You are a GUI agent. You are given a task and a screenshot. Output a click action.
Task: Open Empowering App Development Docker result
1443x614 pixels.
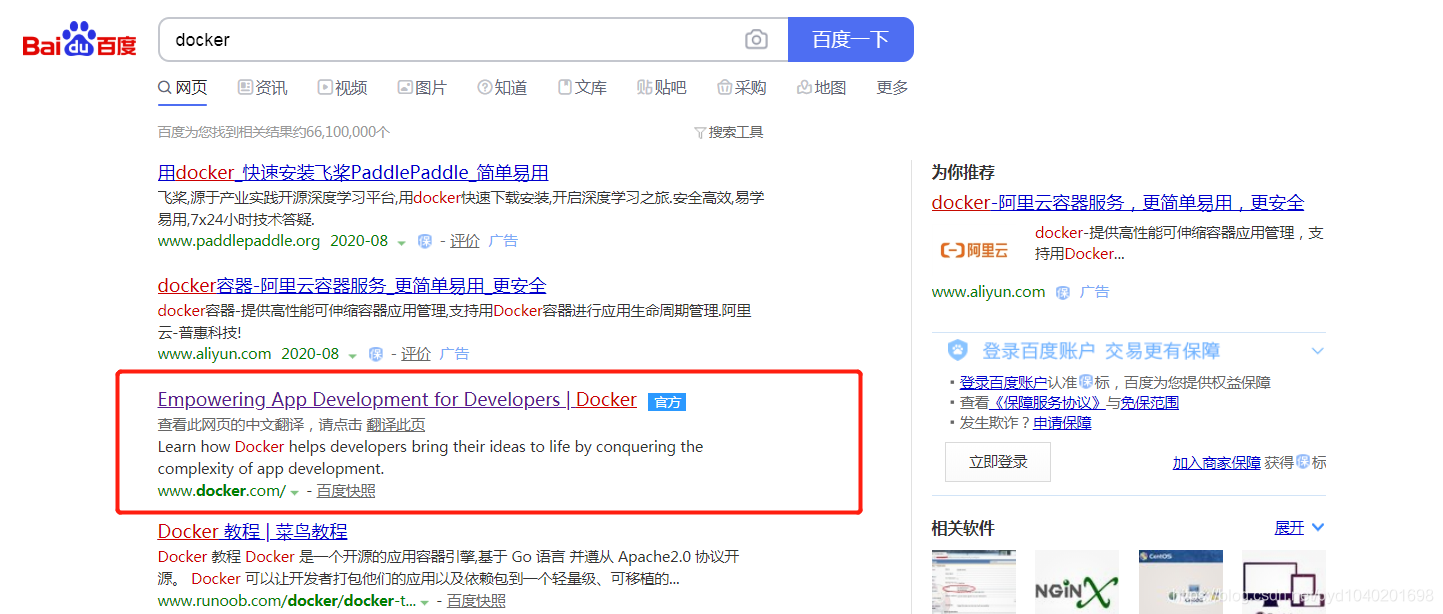(x=397, y=399)
